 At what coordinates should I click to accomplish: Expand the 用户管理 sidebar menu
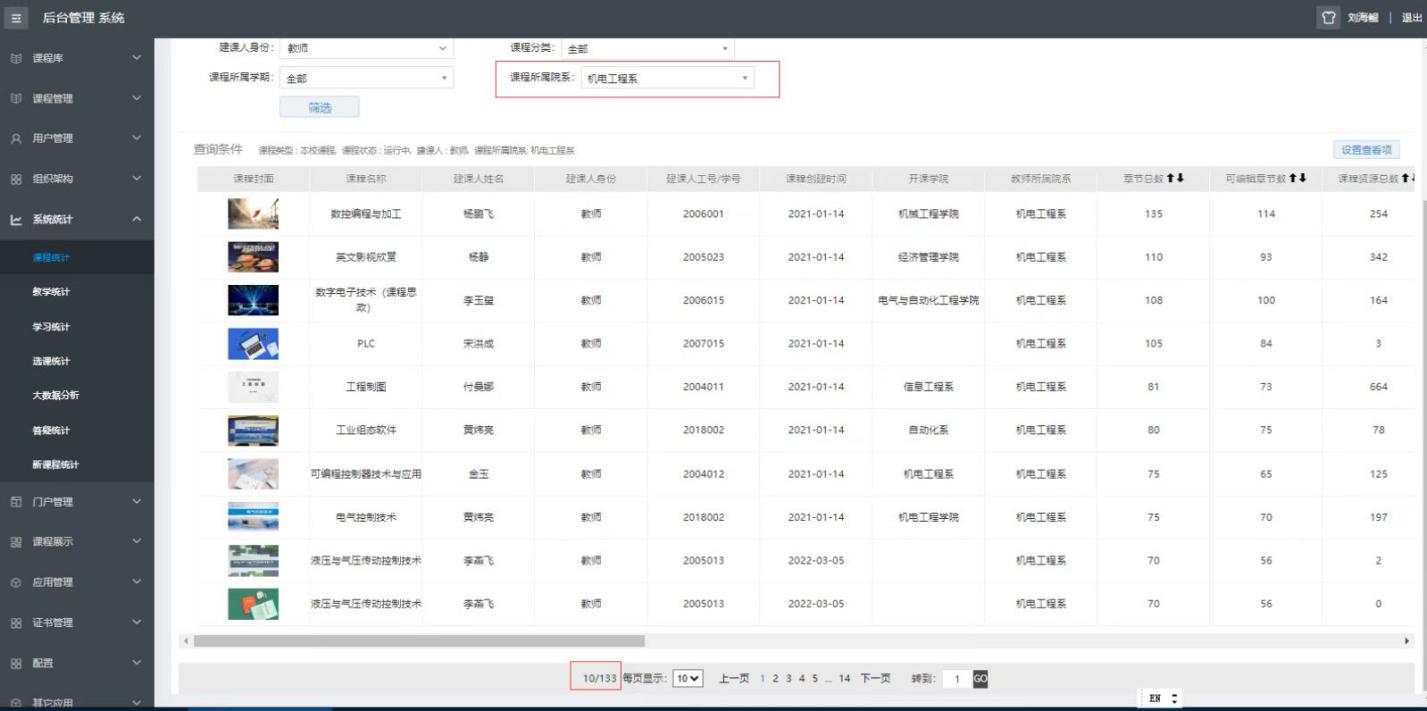click(137, 139)
